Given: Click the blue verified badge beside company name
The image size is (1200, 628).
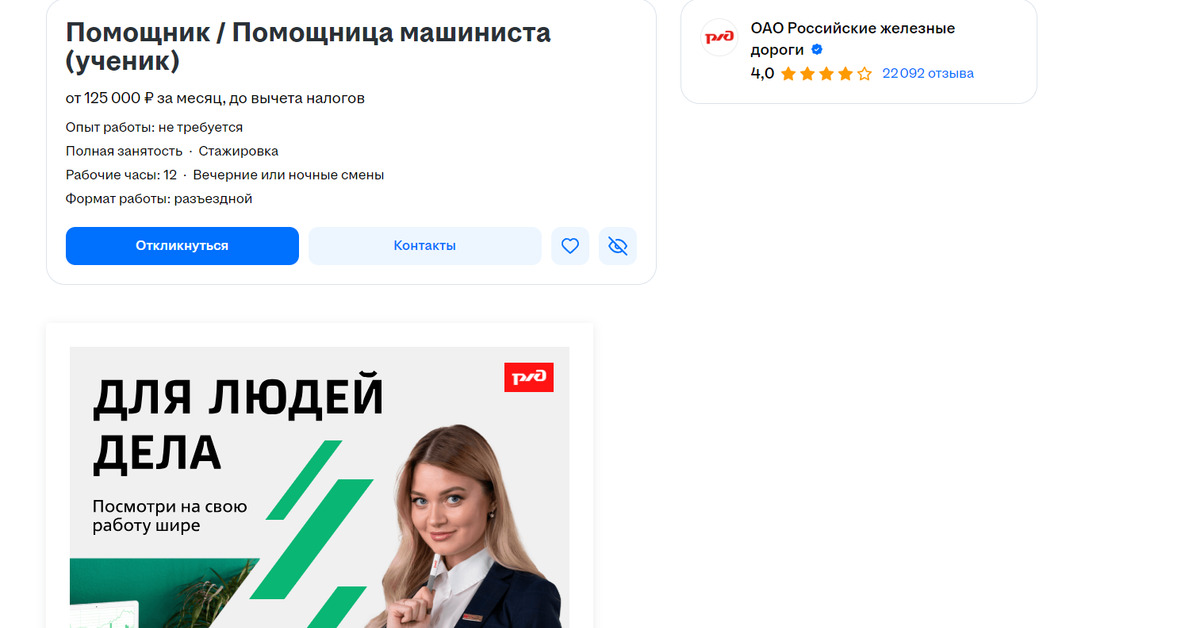Looking at the screenshot, I should tap(817, 50).
